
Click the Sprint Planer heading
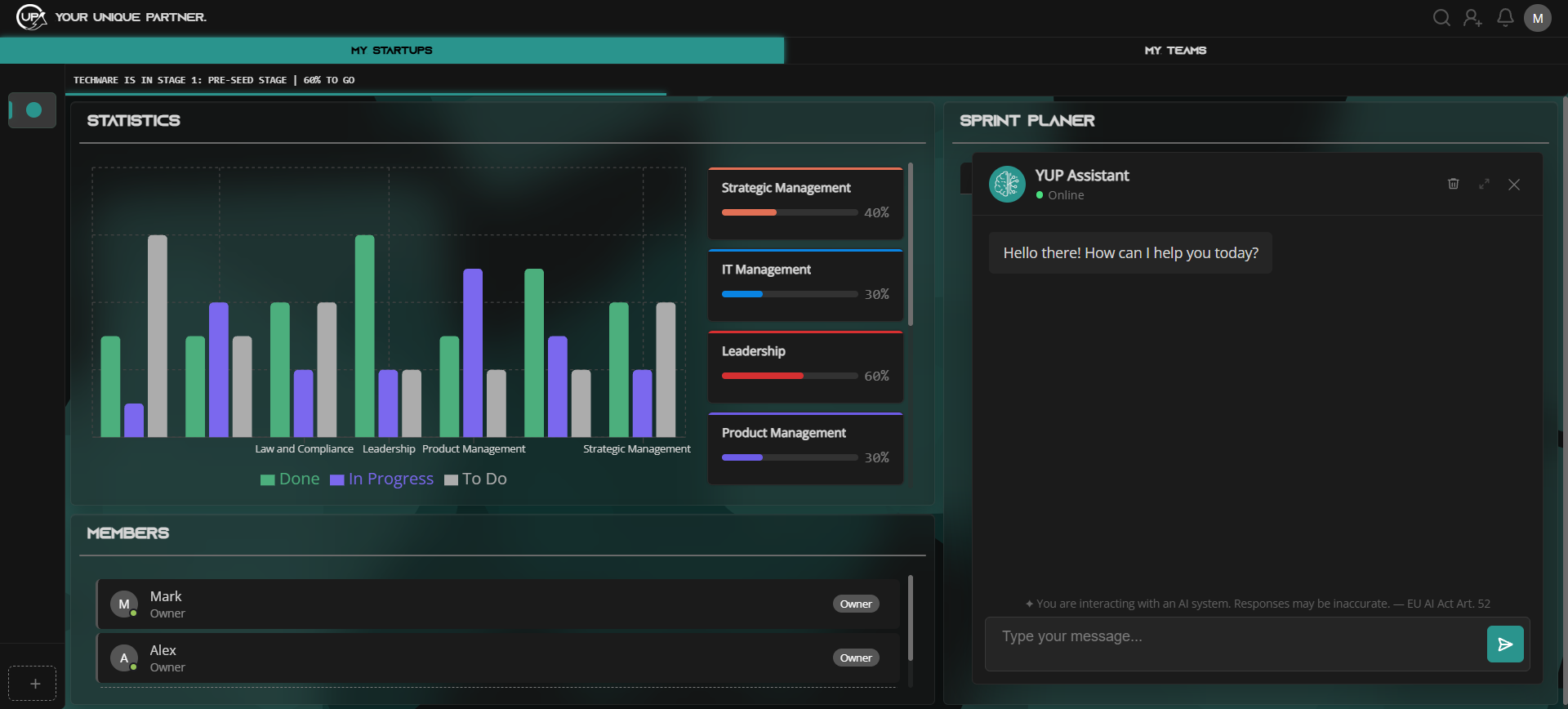(x=1027, y=121)
